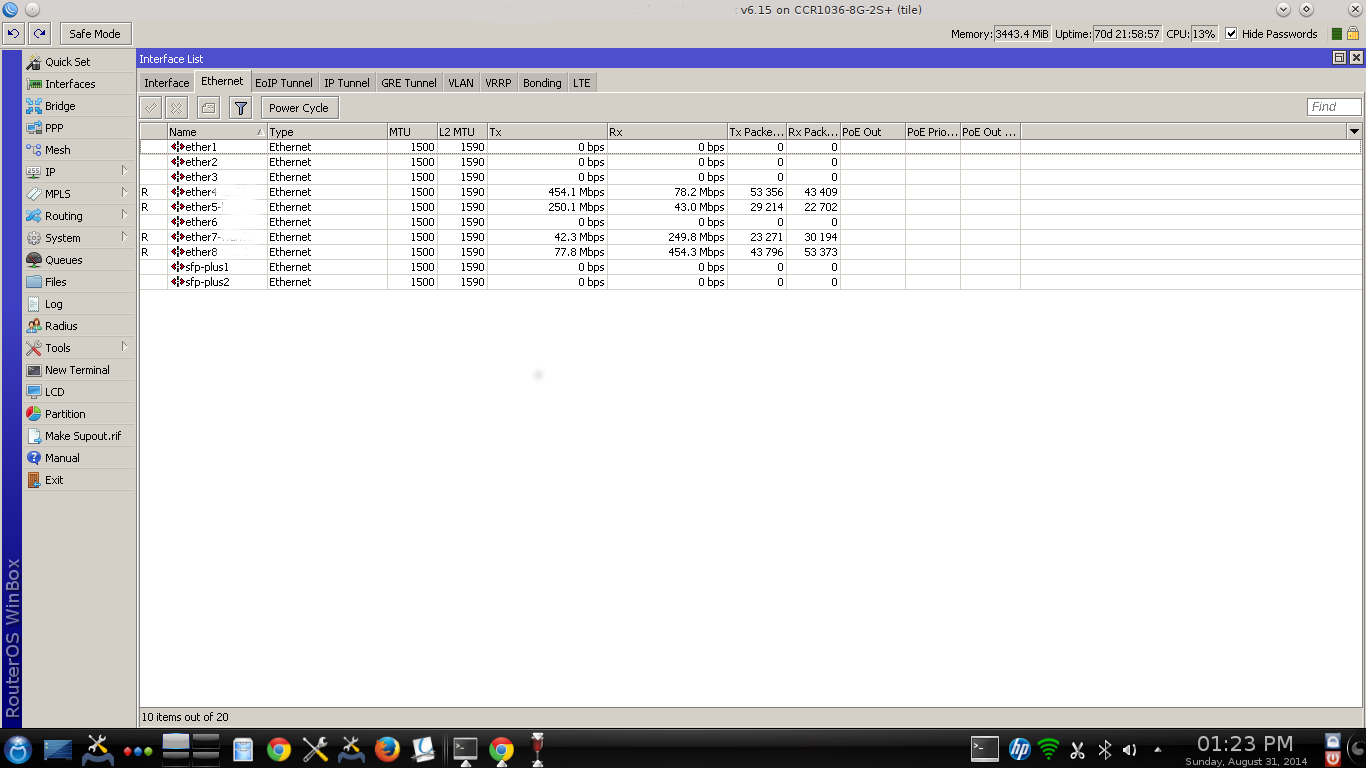Sort by the Name column header

coord(217,132)
